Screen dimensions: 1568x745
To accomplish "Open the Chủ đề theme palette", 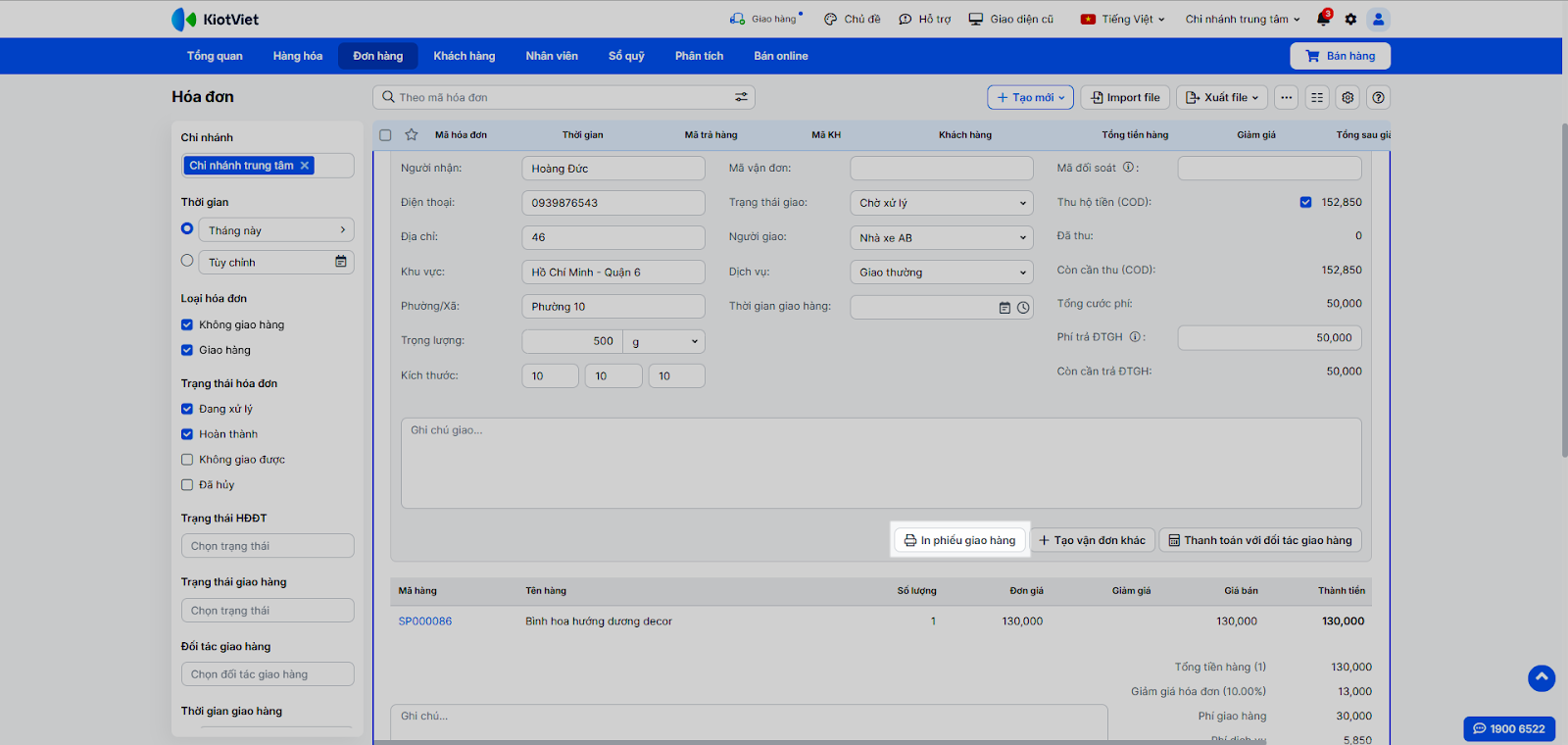I will click(852, 19).
